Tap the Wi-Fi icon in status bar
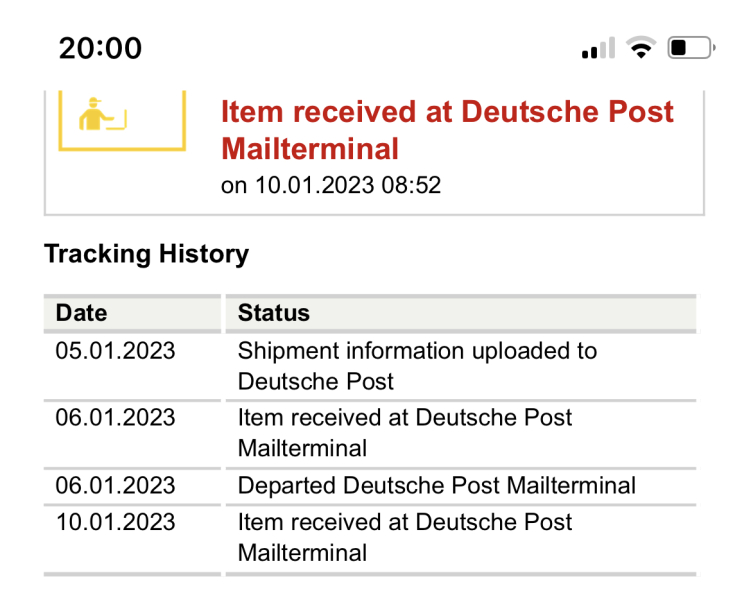 640,47
